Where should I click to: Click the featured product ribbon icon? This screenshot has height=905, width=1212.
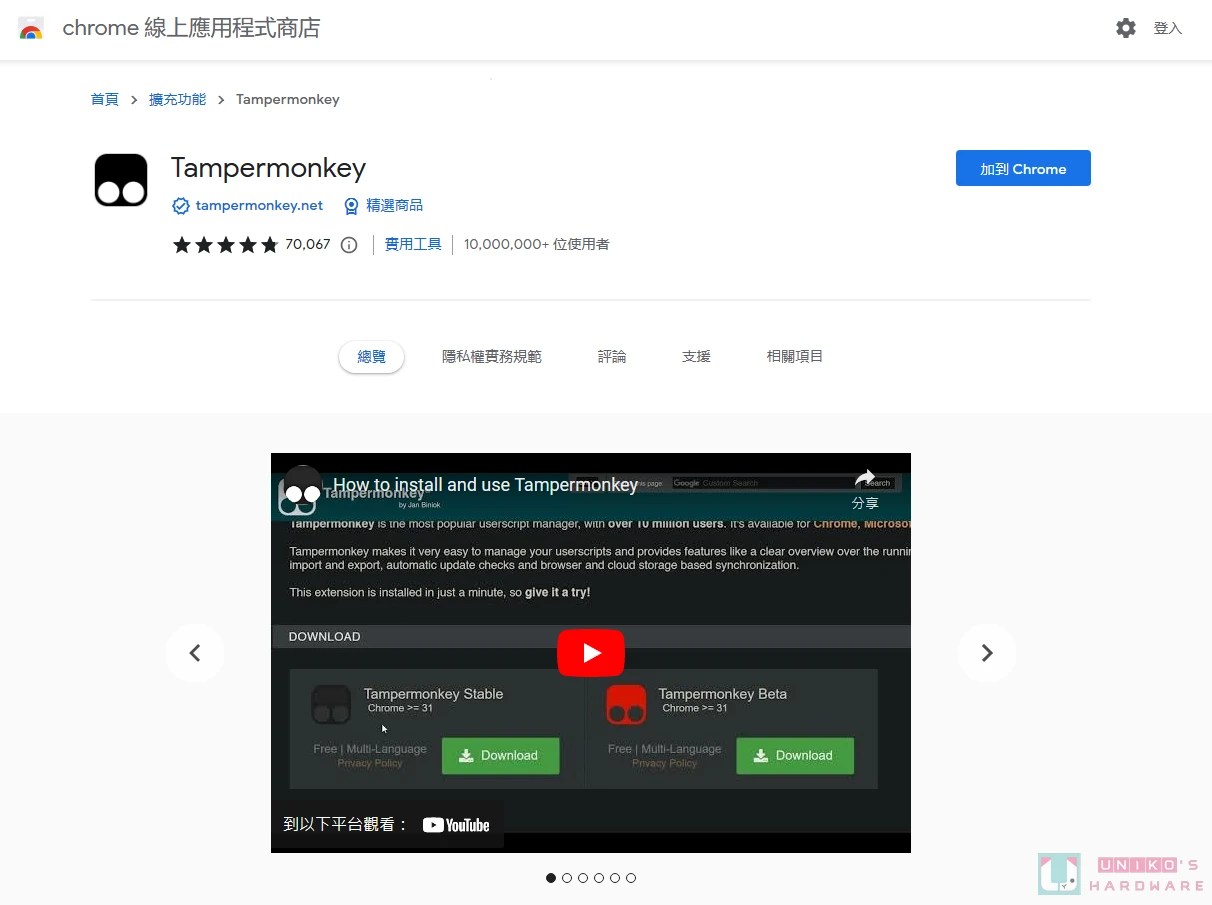351,206
